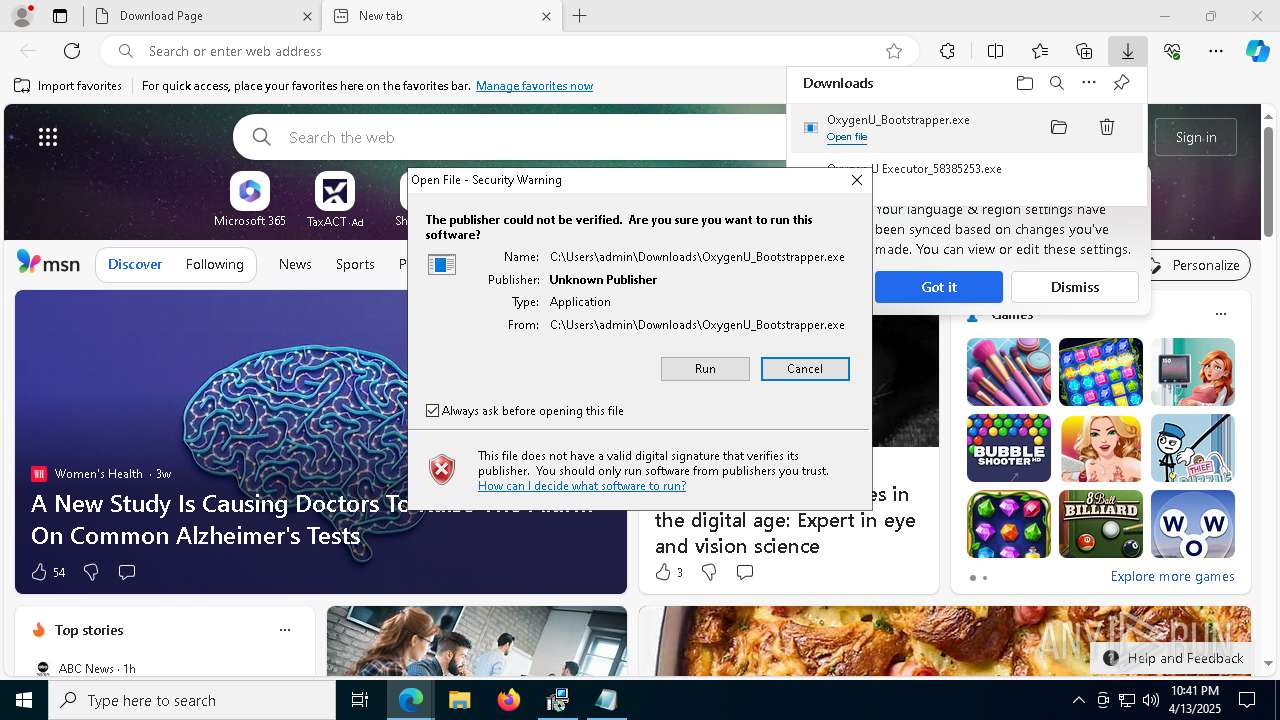Search downloads using the magnifier icon
The height and width of the screenshot is (720, 1280).
1056,83
